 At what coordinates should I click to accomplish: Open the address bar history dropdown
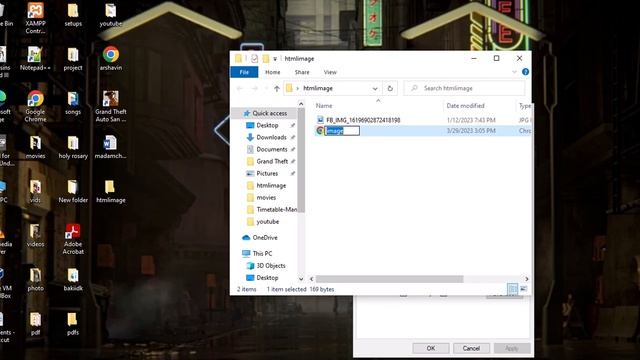(375, 88)
